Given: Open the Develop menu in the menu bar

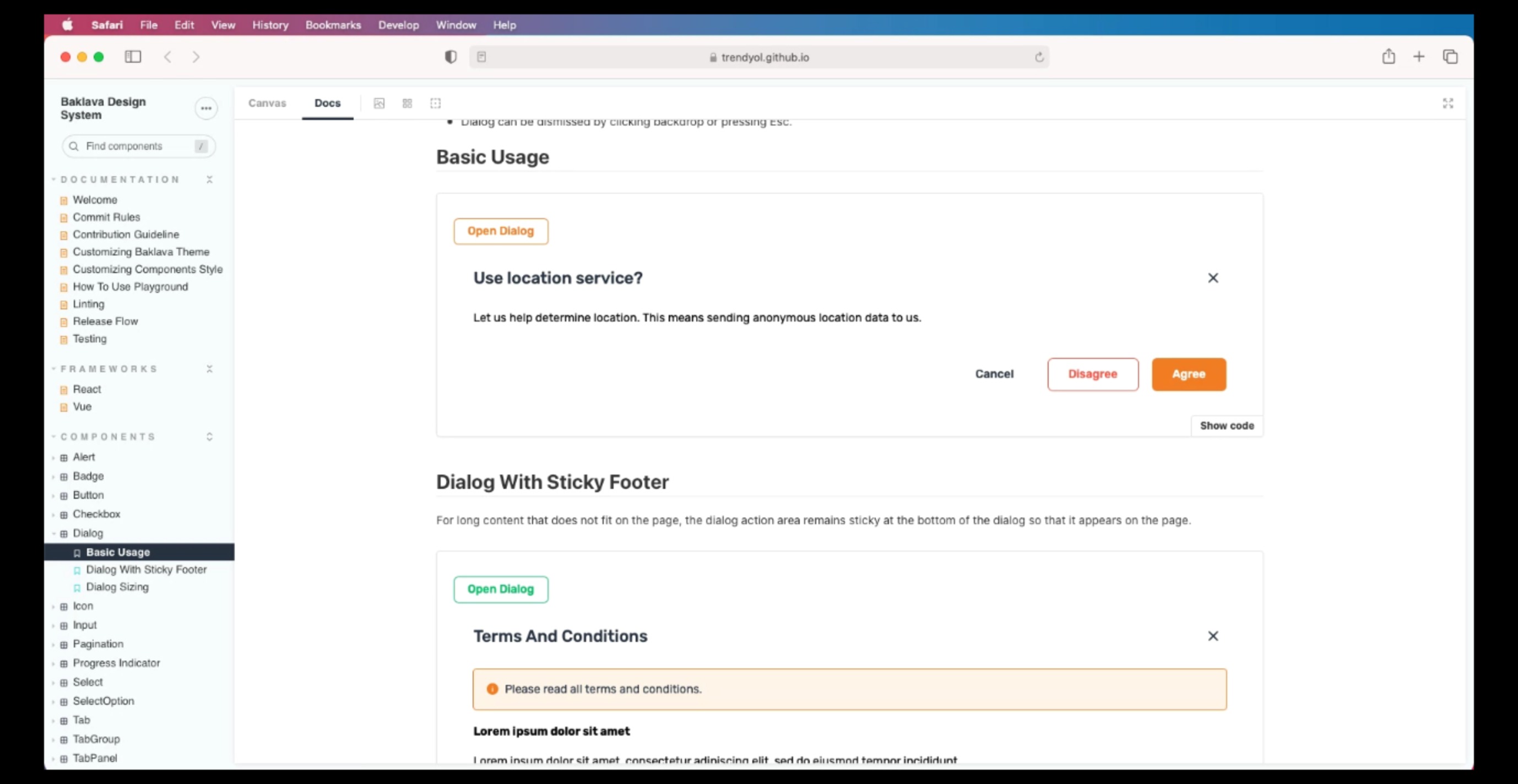Looking at the screenshot, I should (x=399, y=25).
